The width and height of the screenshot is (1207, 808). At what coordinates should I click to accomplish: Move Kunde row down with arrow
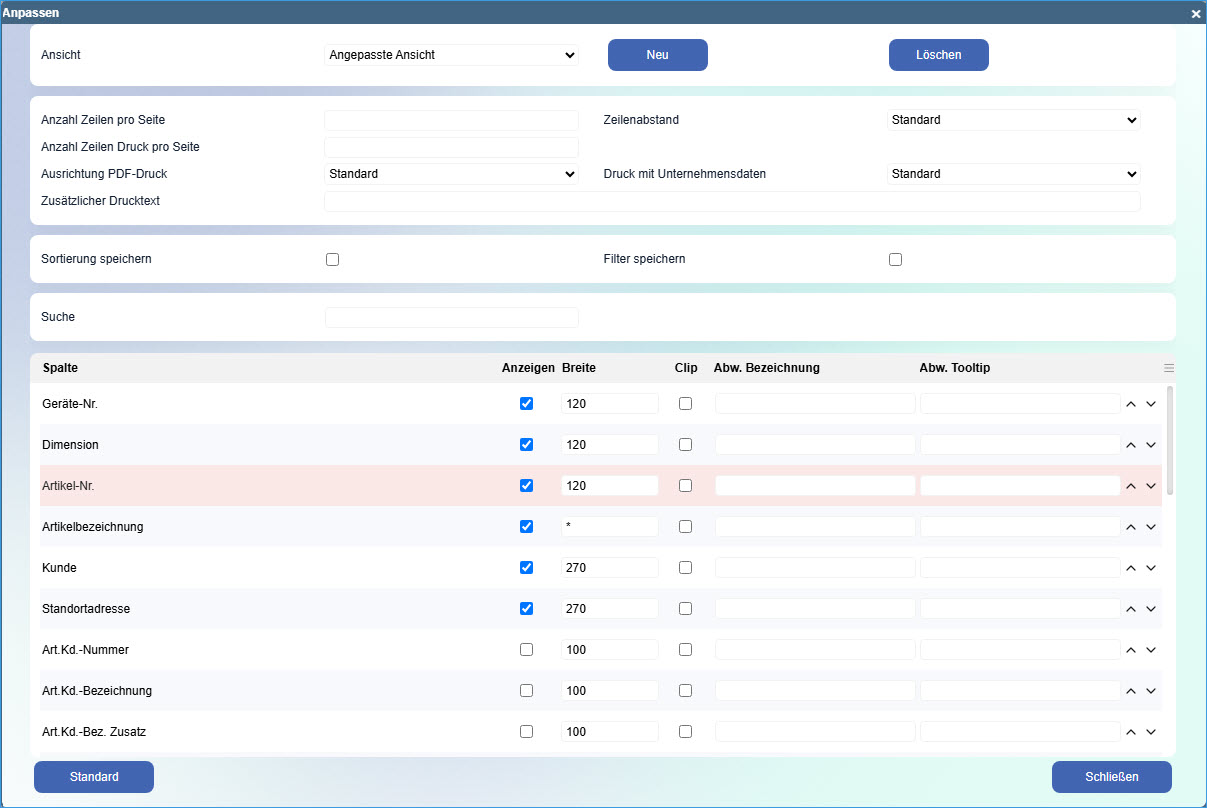pyautogui.click(x=1151, y=568)
